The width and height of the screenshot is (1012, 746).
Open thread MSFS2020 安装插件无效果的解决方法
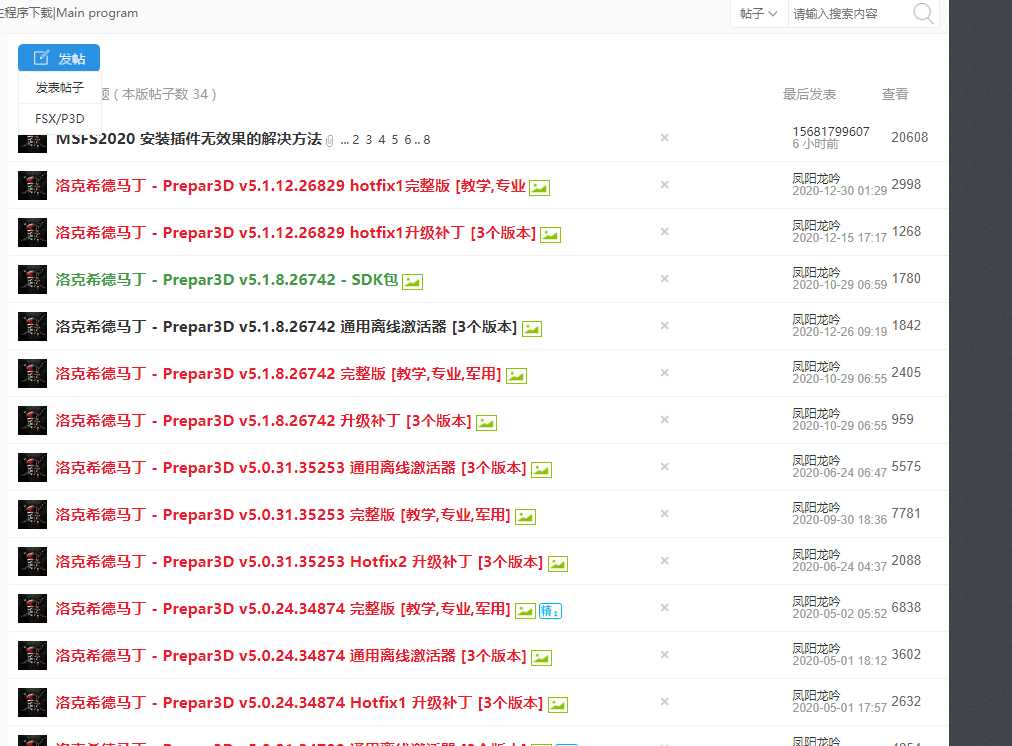188,139
